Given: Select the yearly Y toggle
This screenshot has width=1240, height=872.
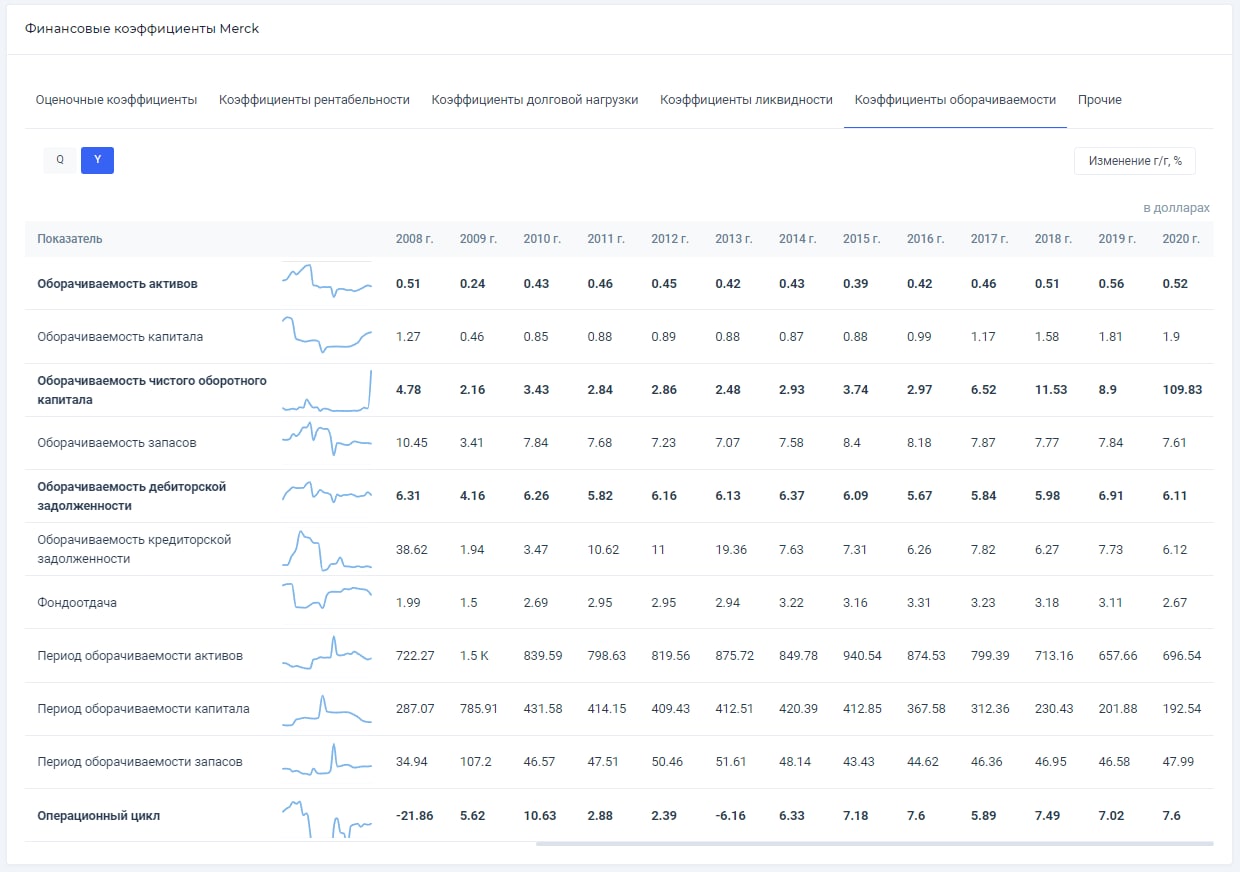Looking at the screenshot, I should click(97, 160).
